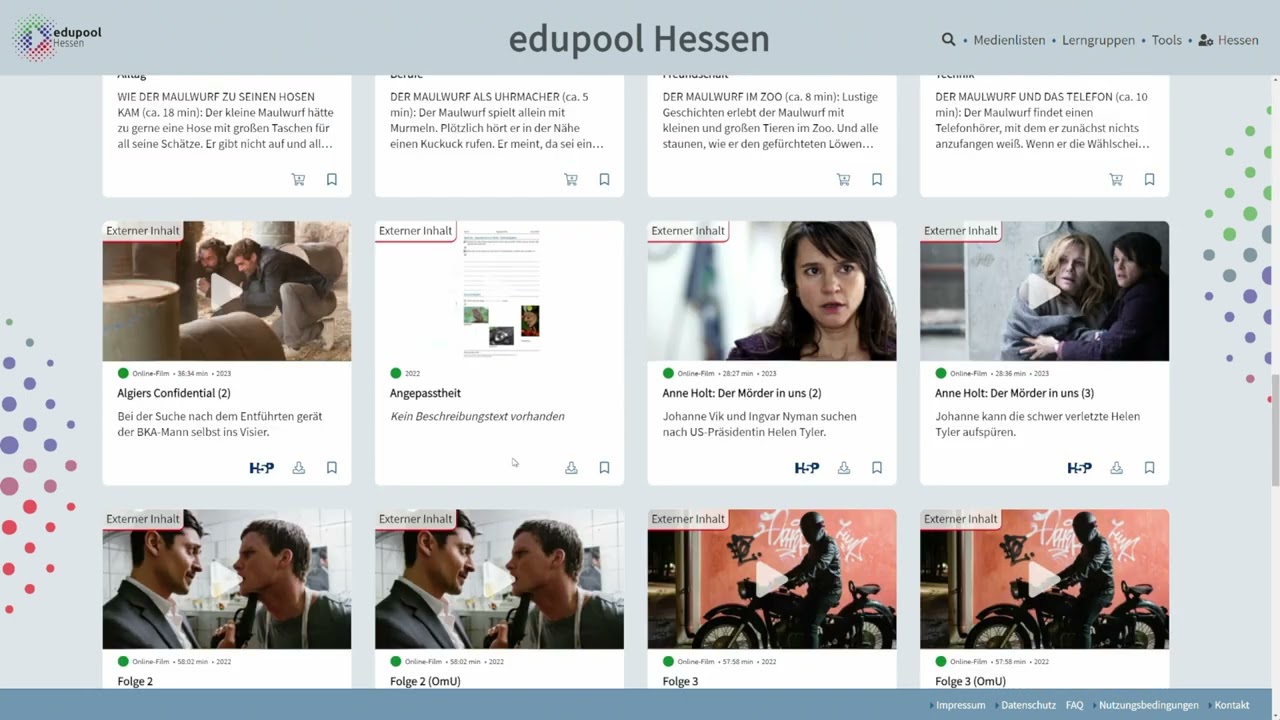Add Maulwurf Hosen item to shopping cart
1280x720 pixels.
pos(298,180)
